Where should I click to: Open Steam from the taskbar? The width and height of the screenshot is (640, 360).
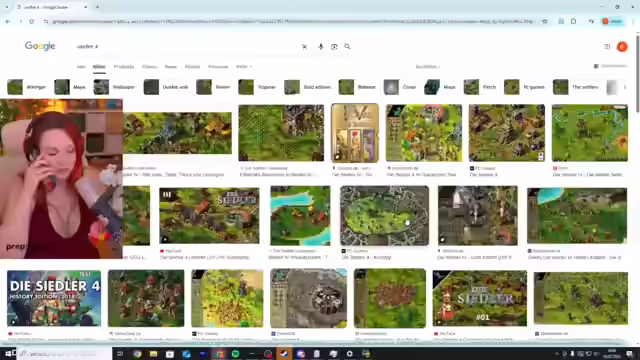point(284,353)
